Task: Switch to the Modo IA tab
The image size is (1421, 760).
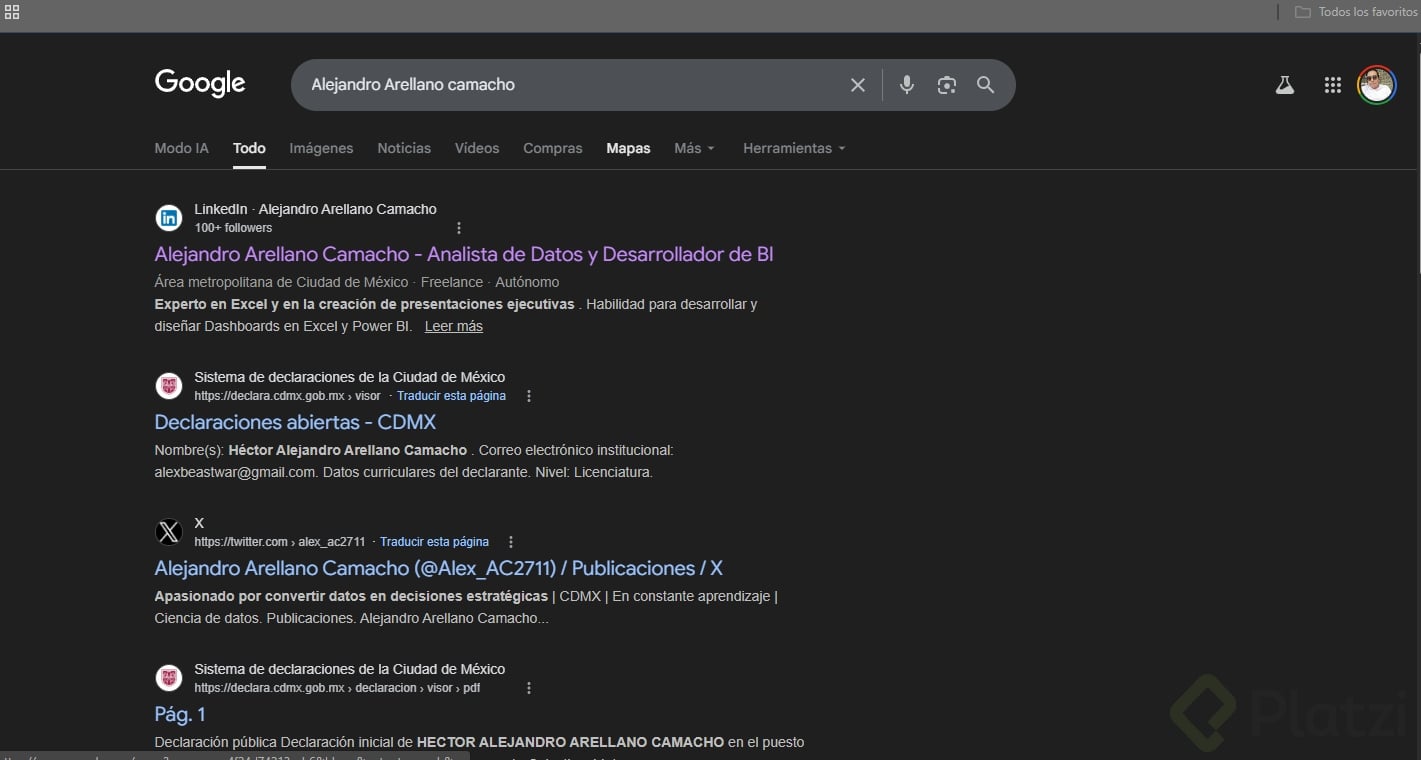Action: (x=181, y=148)
